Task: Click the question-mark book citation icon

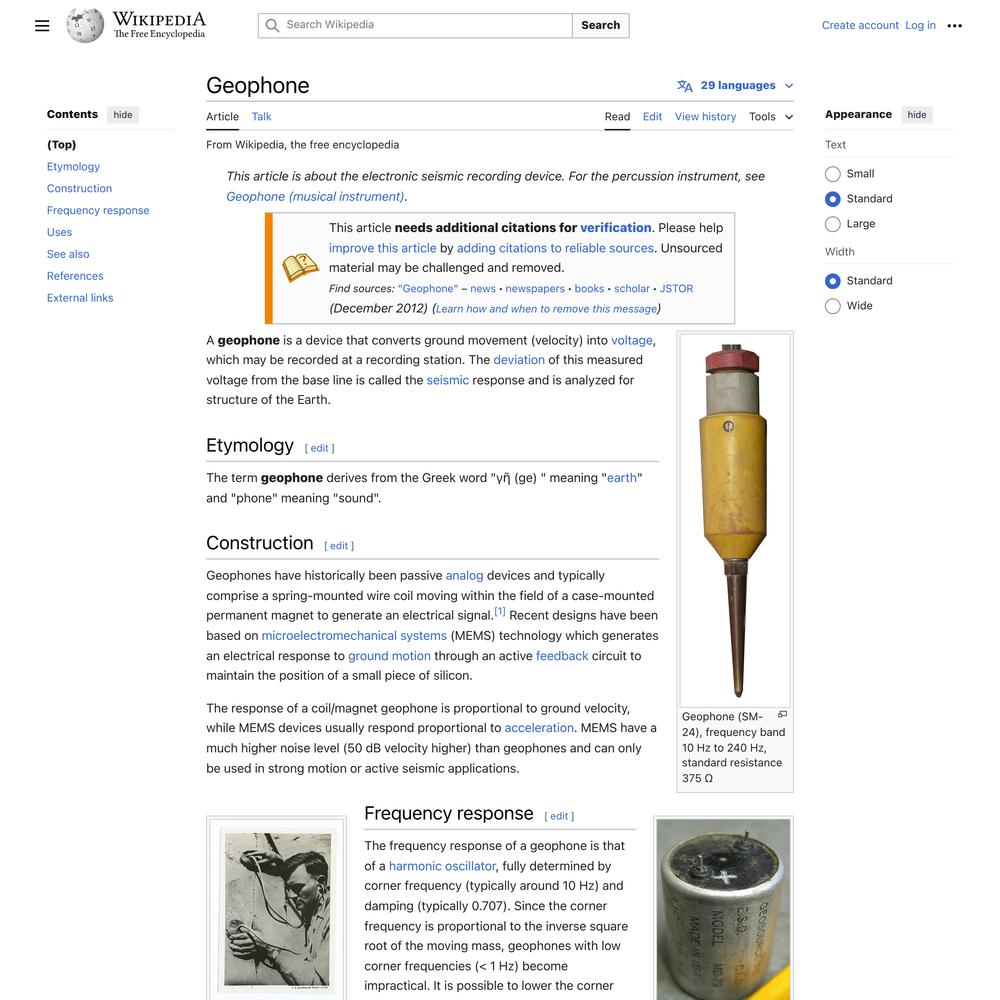Action: [x=300, y=268]
